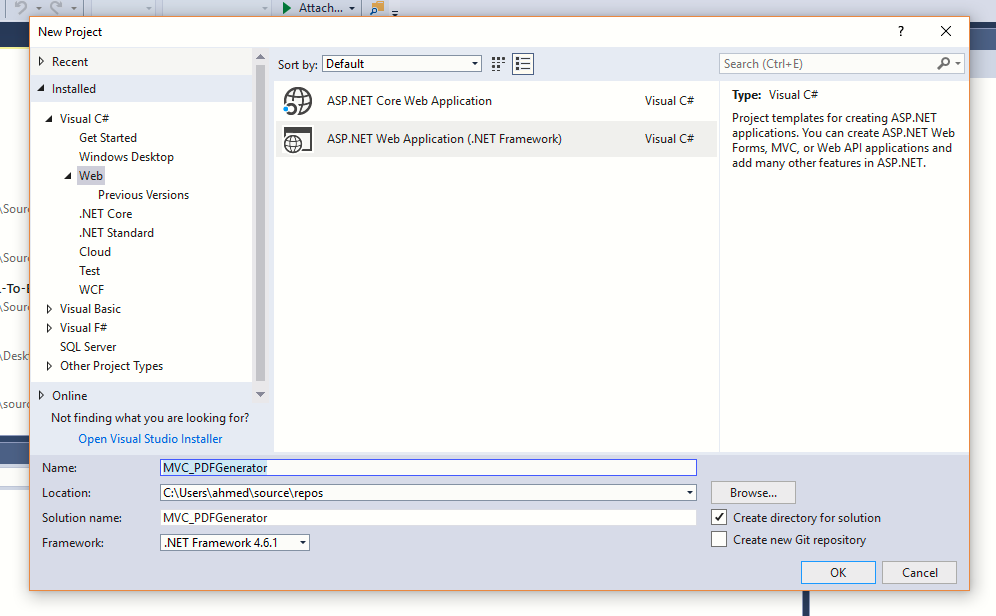Expand the Visual Basic node
996x616 pixels.
click(x=49, y=309)
